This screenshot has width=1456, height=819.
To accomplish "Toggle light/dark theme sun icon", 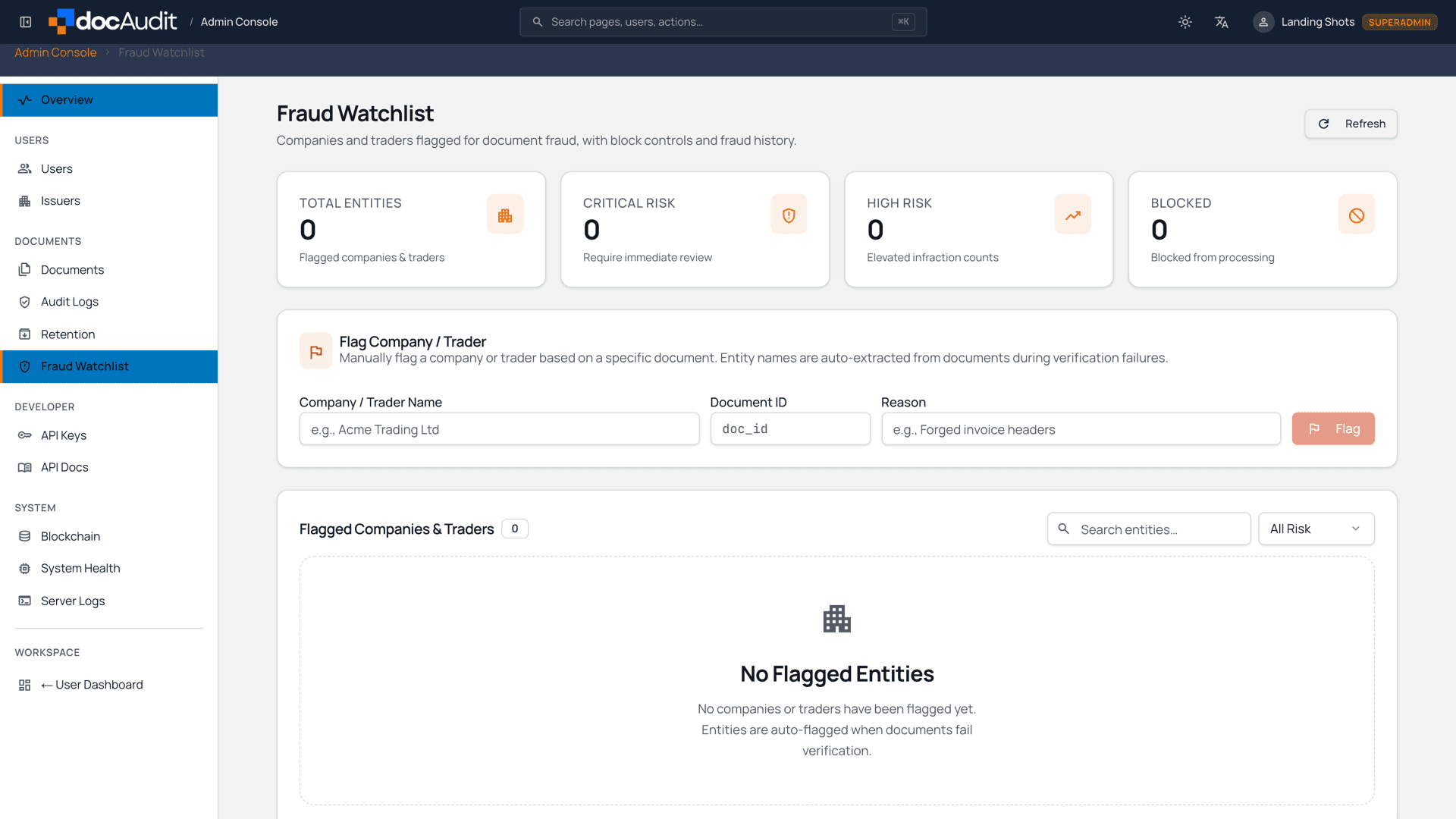I will 1185,22.
